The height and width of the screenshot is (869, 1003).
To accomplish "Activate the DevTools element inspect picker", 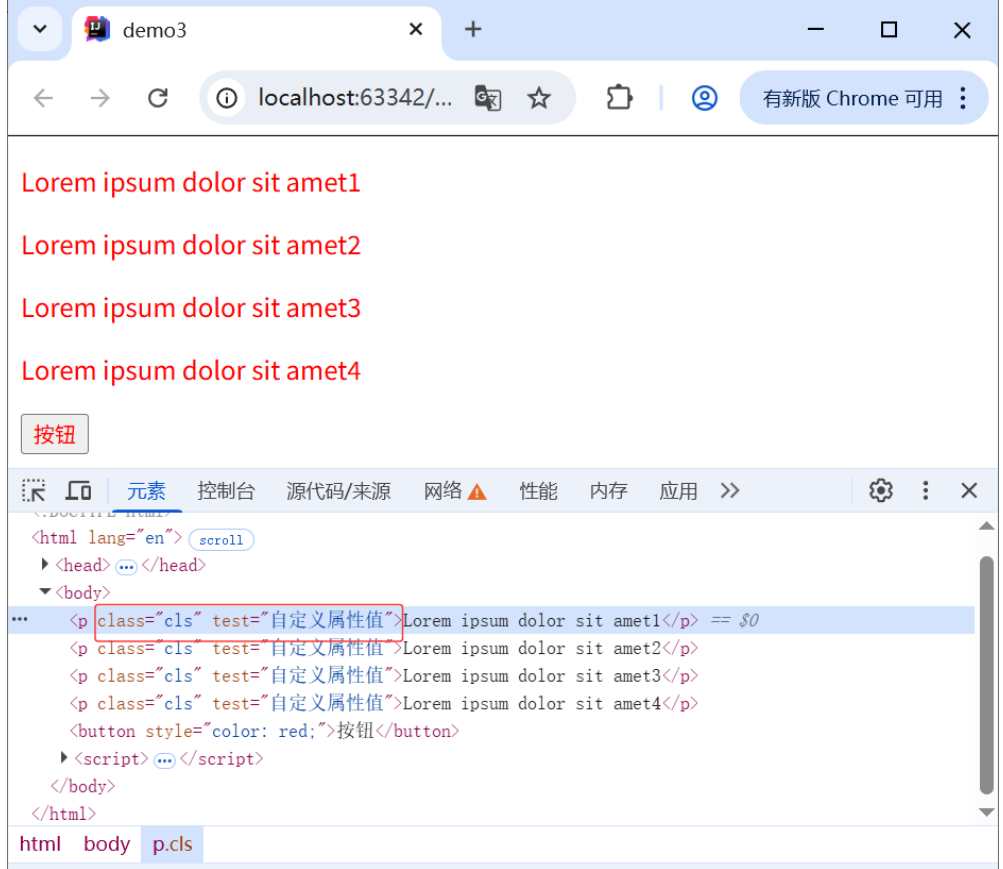I will 33,491.
